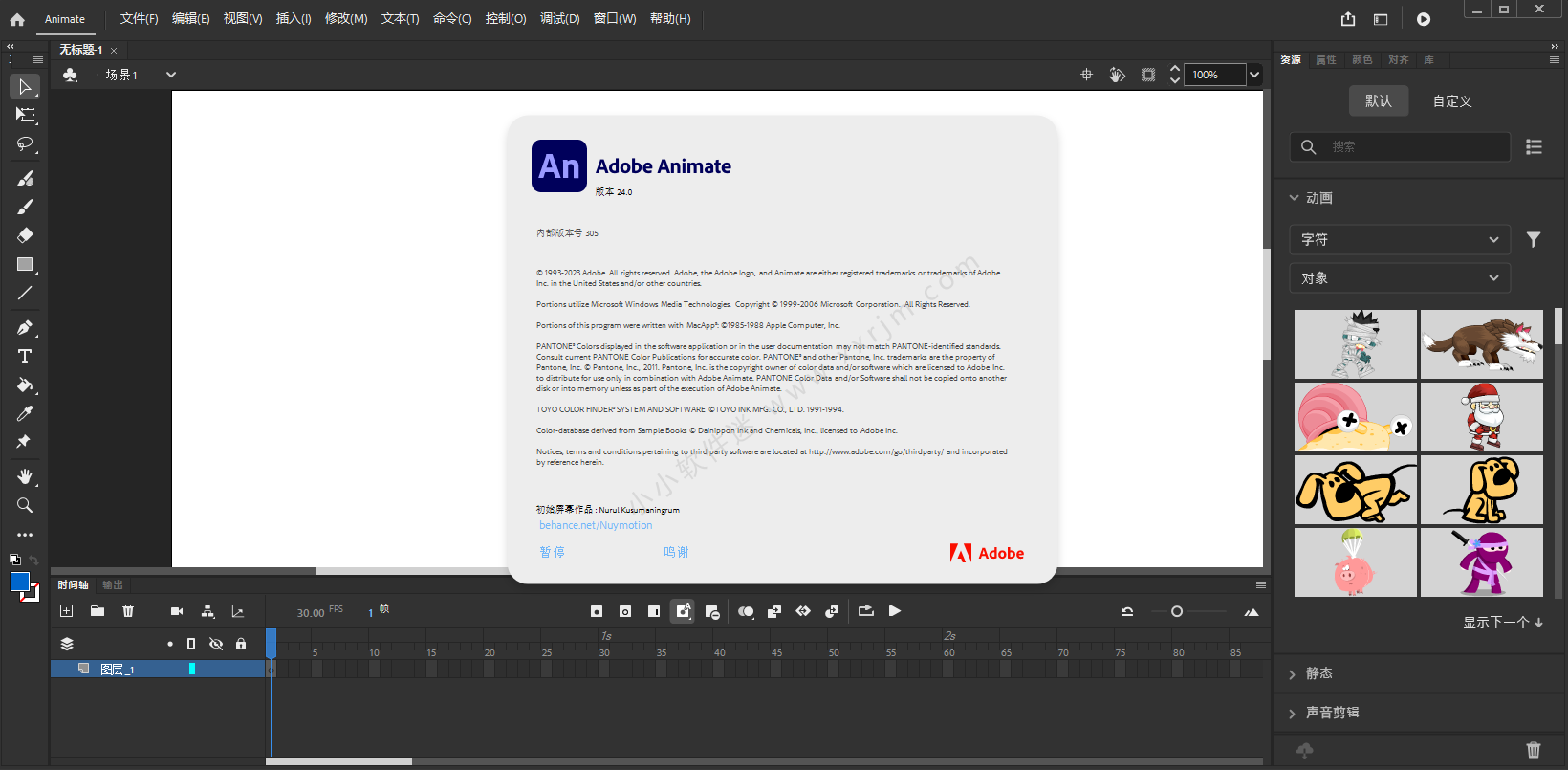Click 暂停 in the about dialog
The width and height of the screenshot is (1568, 770).
(552, 552)
